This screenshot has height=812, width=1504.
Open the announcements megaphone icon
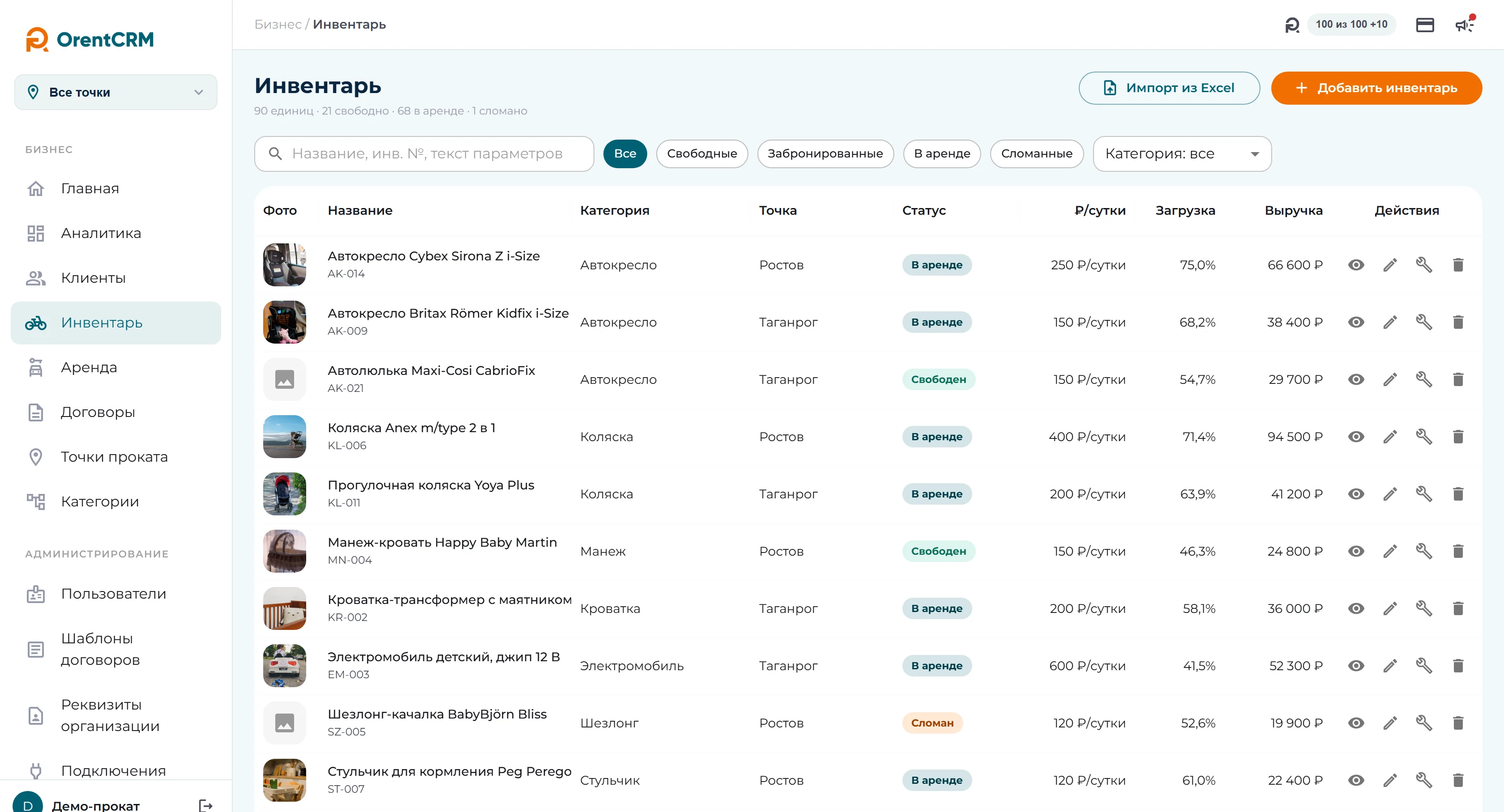1464,25
